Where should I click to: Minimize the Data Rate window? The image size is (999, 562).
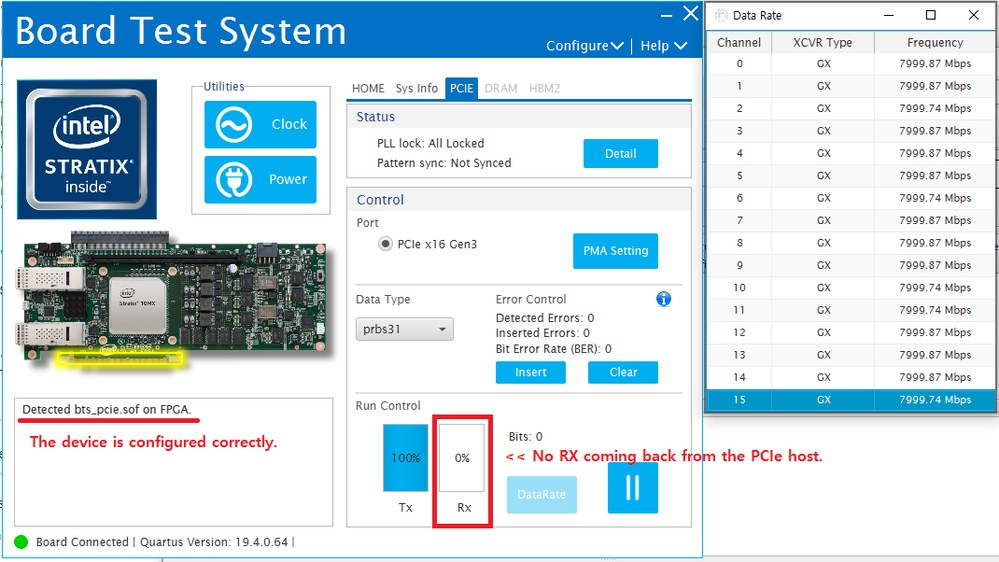(889, 15)
